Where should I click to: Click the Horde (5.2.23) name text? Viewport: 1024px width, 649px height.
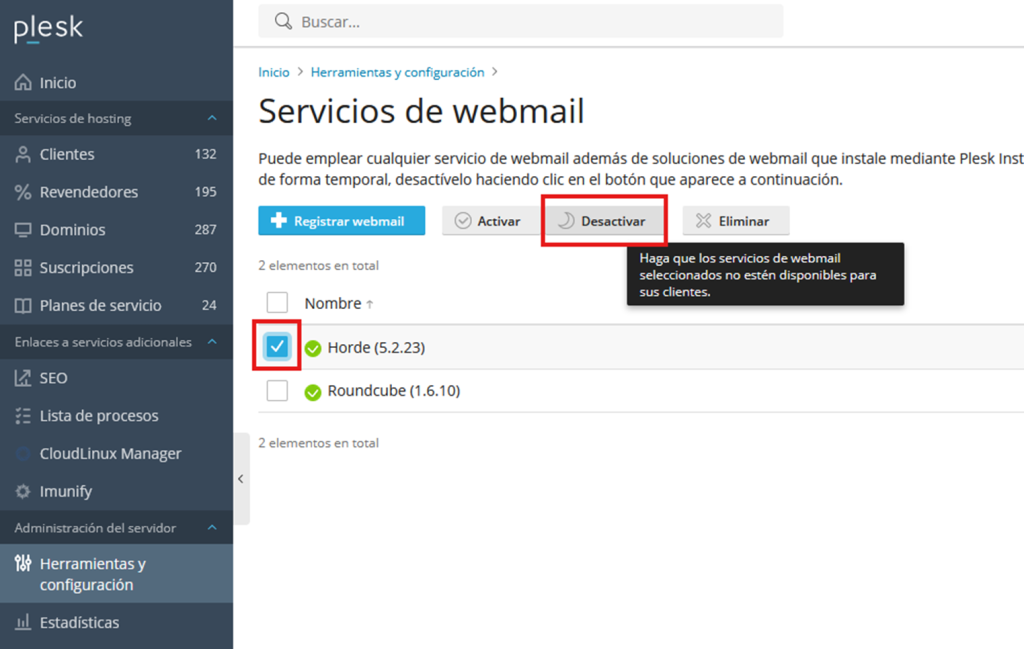376,347
